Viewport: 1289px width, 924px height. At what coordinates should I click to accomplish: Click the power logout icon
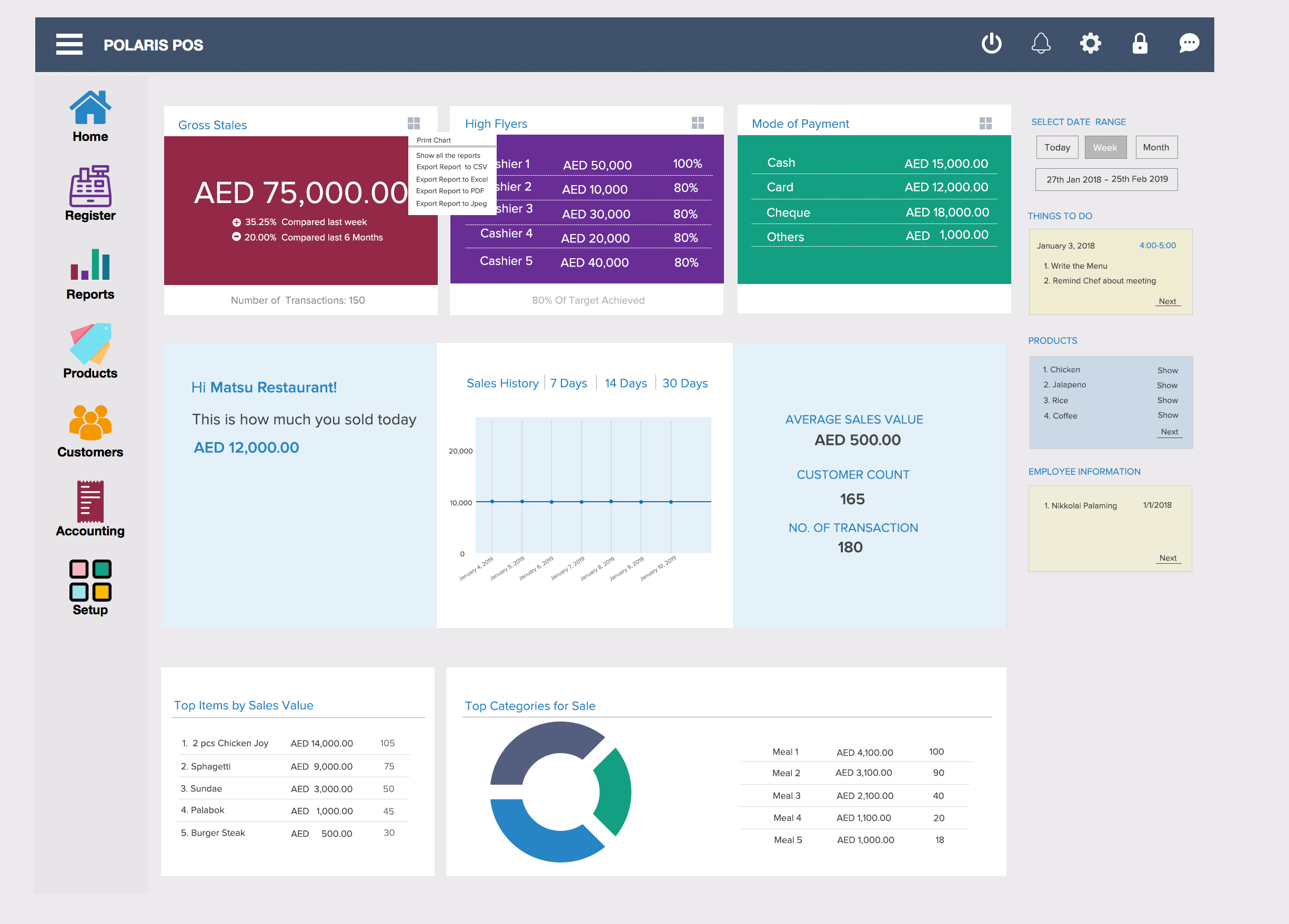(x=991, y=43)
